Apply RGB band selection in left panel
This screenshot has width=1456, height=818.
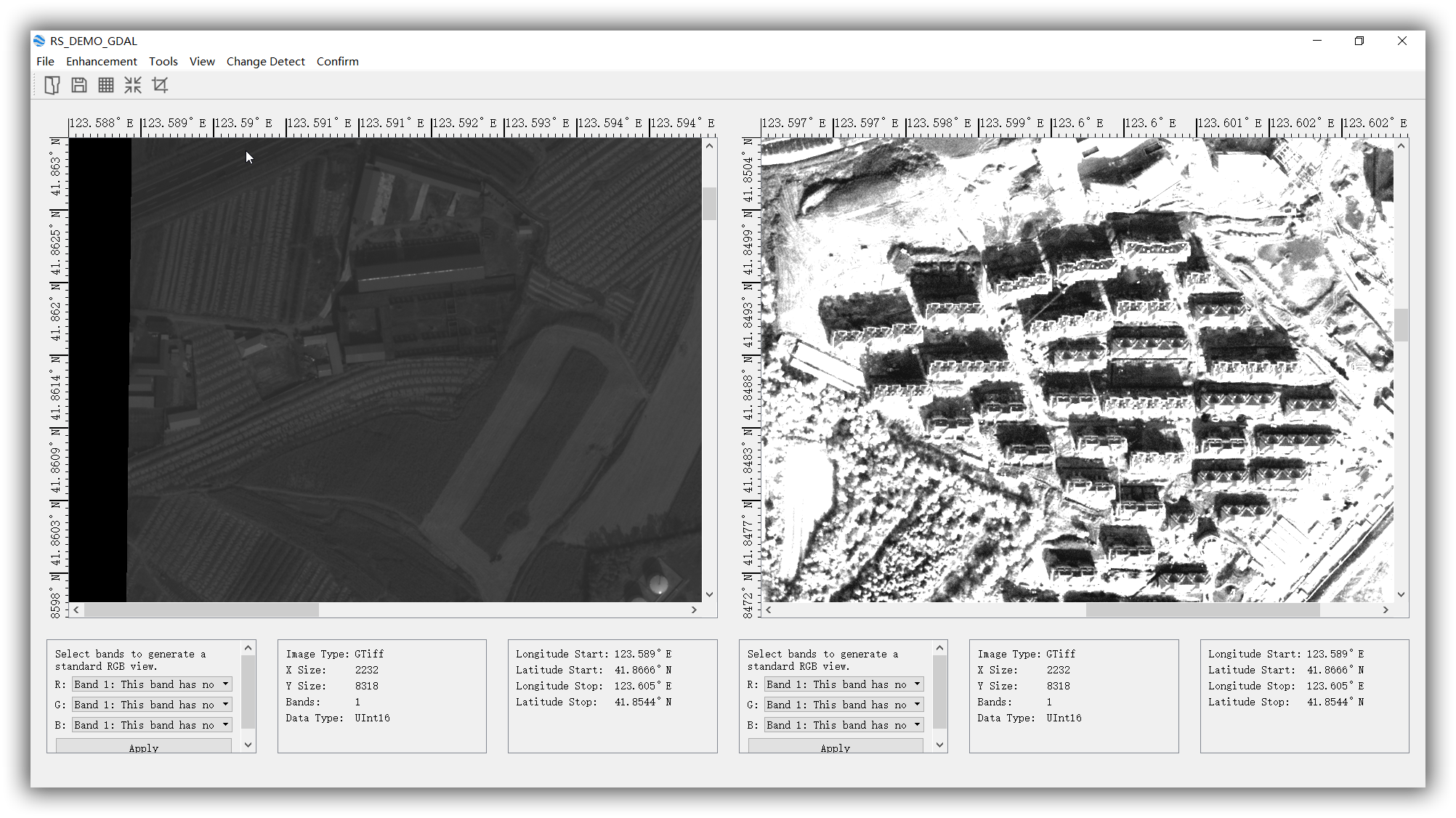(143, 747)
